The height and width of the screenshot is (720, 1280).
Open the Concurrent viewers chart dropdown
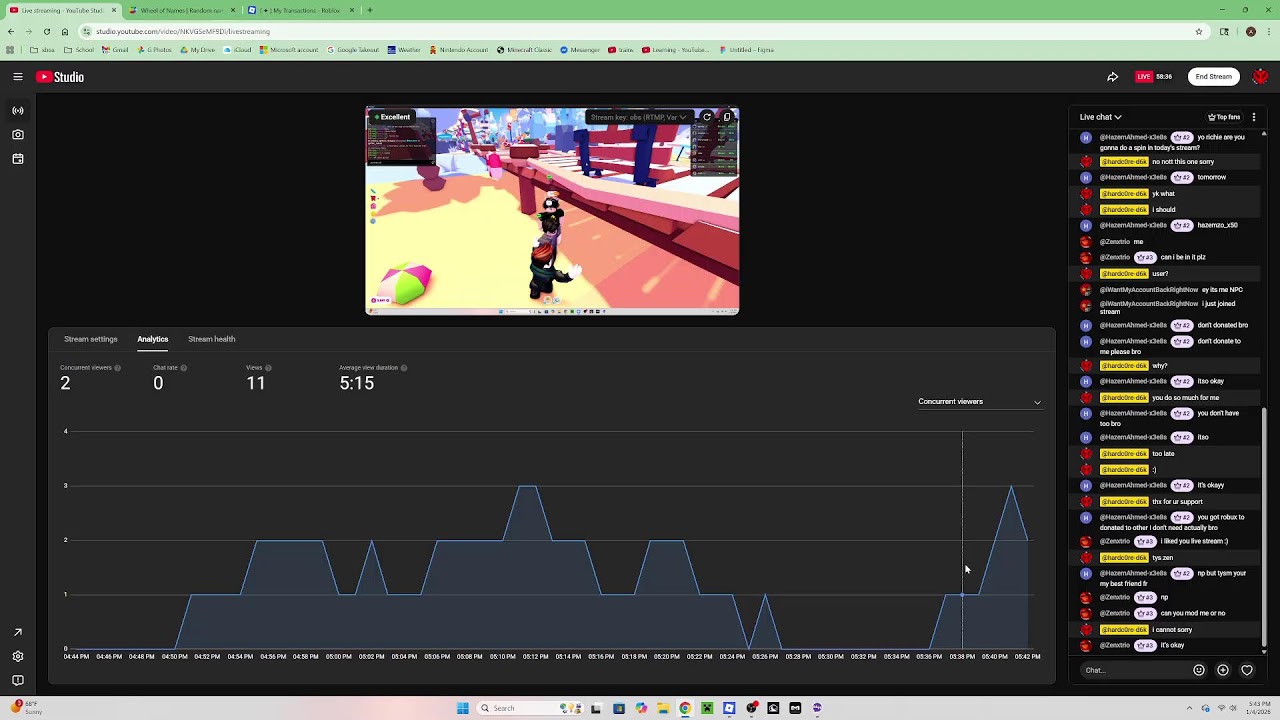tap(980, 402)
